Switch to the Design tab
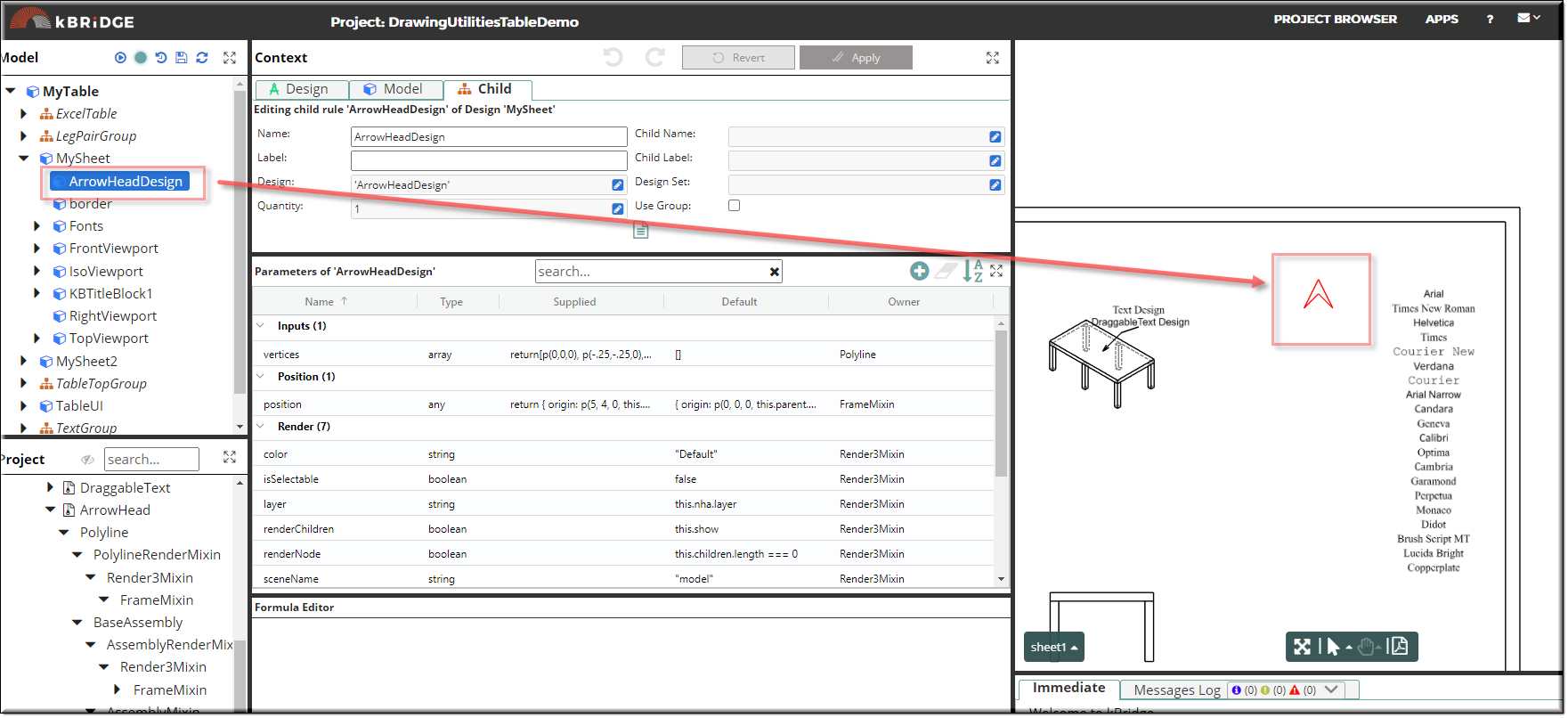 pyautogui.click(x=302, y=89)
